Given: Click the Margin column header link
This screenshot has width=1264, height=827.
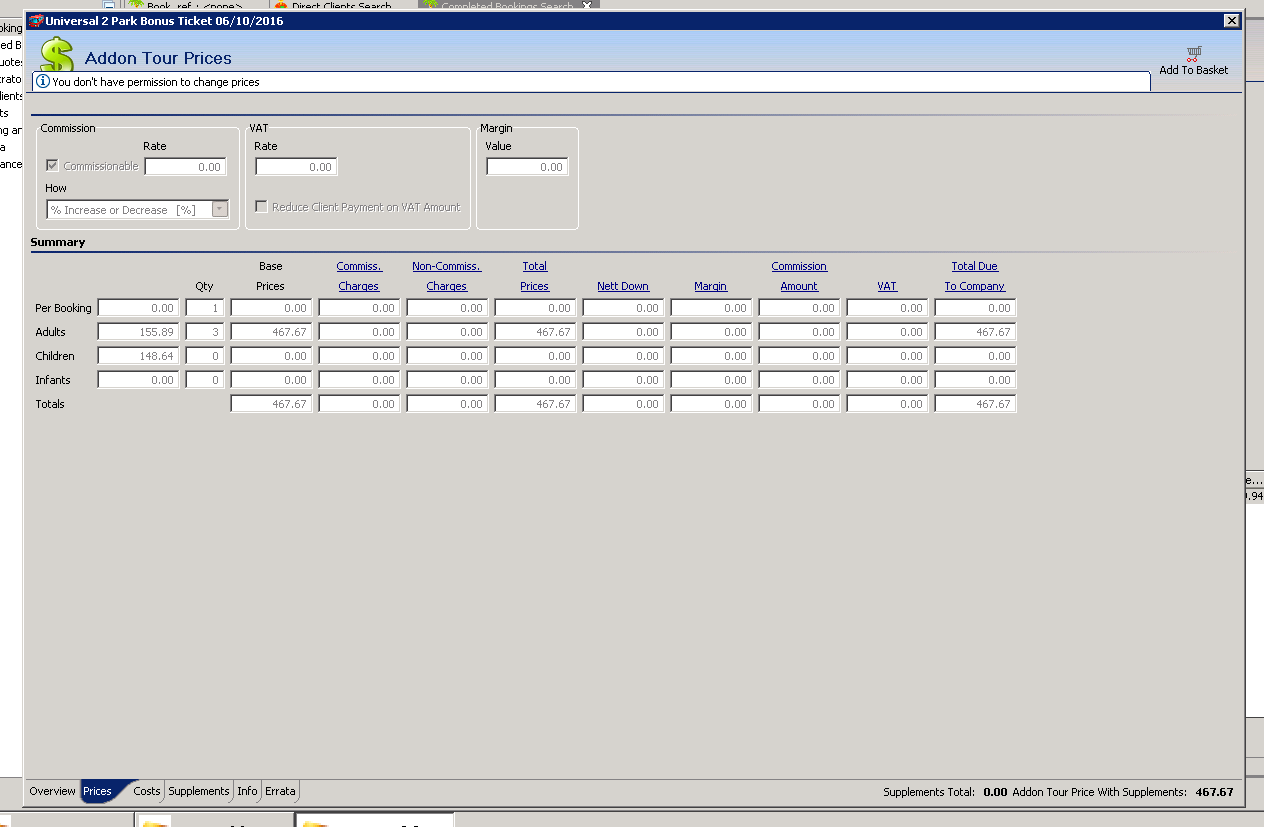Looking at the screenshot, I should (x=710, y=286).
